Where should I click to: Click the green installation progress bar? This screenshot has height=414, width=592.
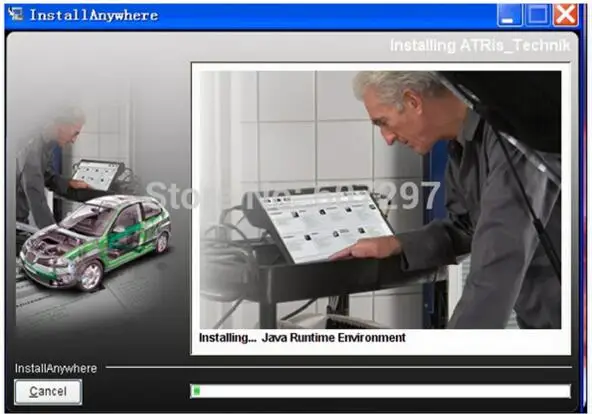point(380,391)
